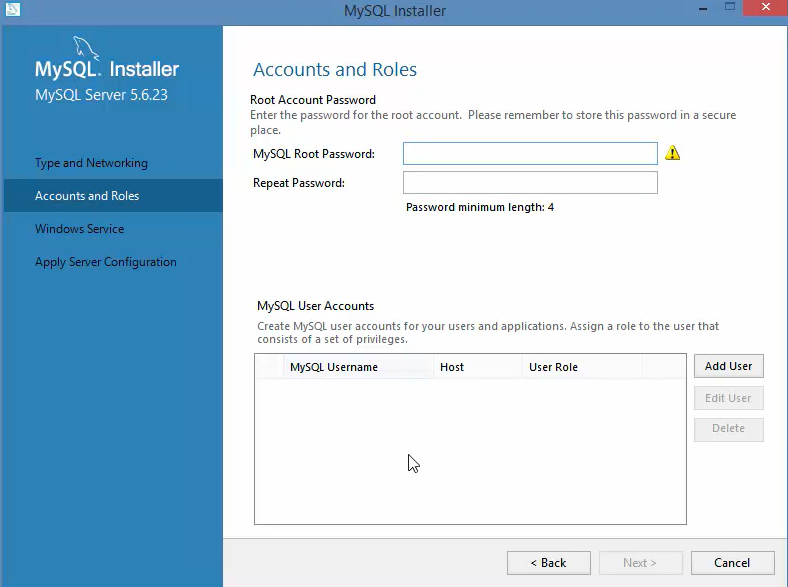This screenshot has width=788, height=587.
Task: Jump to Apply Server Configuration step
Action: (106, 262)
